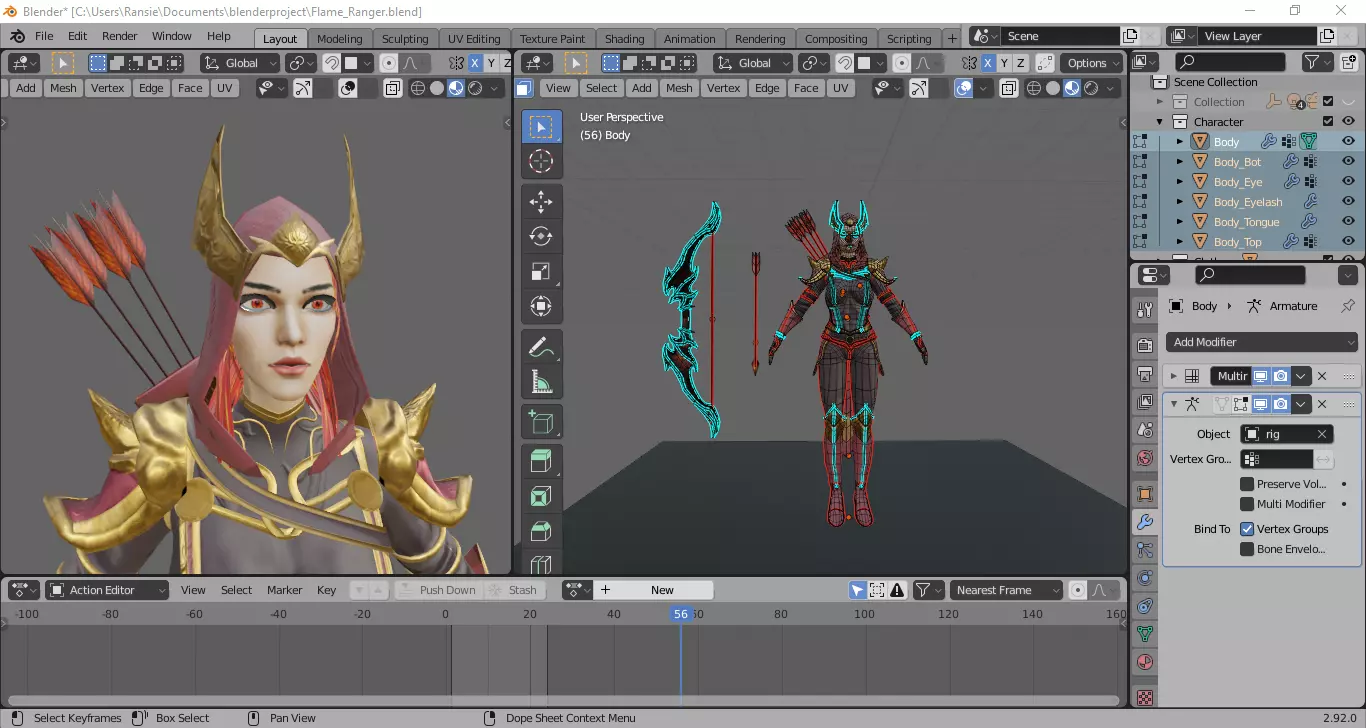
Task: Expand the Body object in outliner
Action: point(1179,142)
